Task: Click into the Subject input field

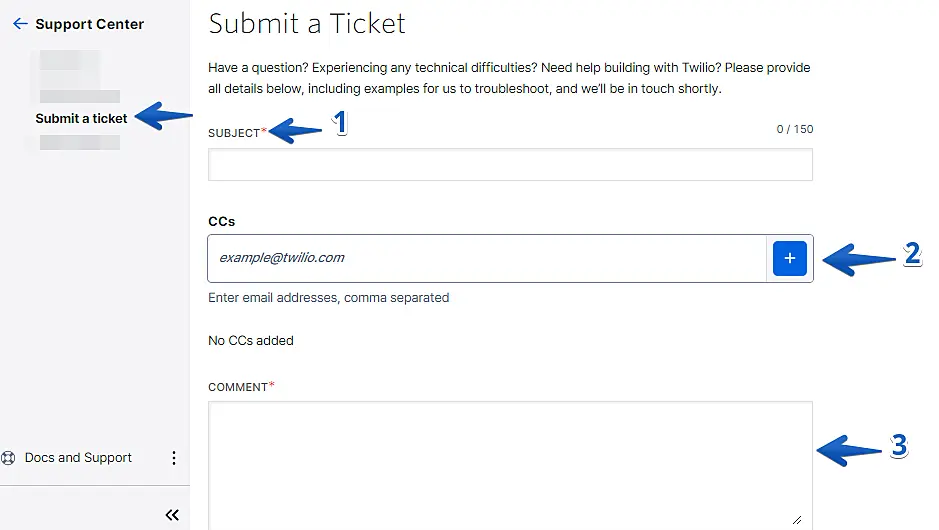Action: coord(509,165)
